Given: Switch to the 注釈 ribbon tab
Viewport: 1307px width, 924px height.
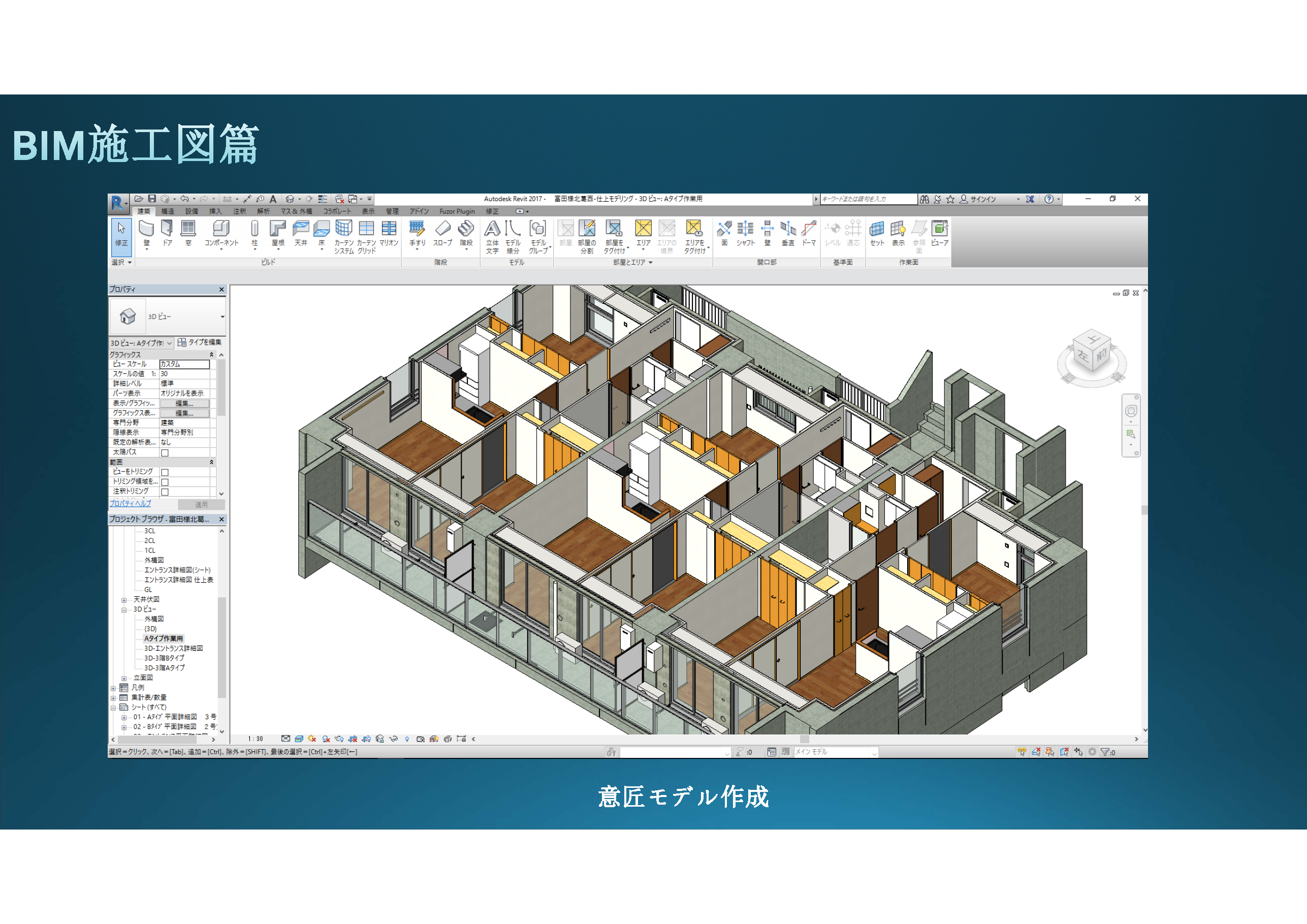Looking at the screenshot, I should (x=239, y=211).
